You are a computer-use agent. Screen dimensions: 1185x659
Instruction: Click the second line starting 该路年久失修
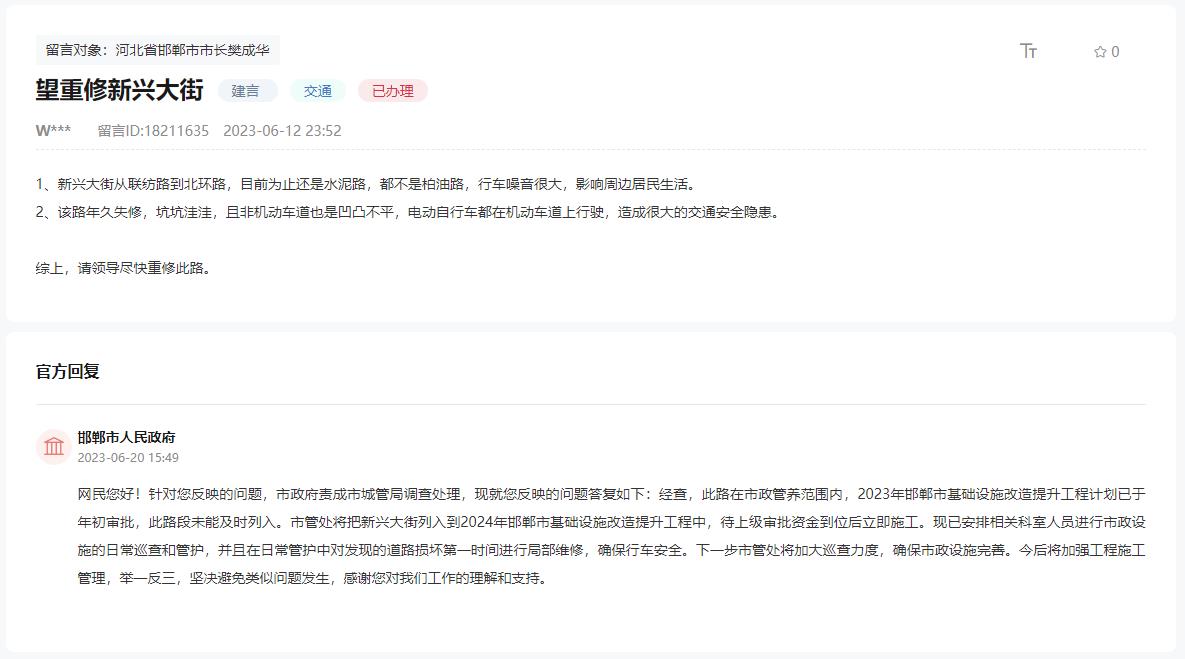[409, 212]
